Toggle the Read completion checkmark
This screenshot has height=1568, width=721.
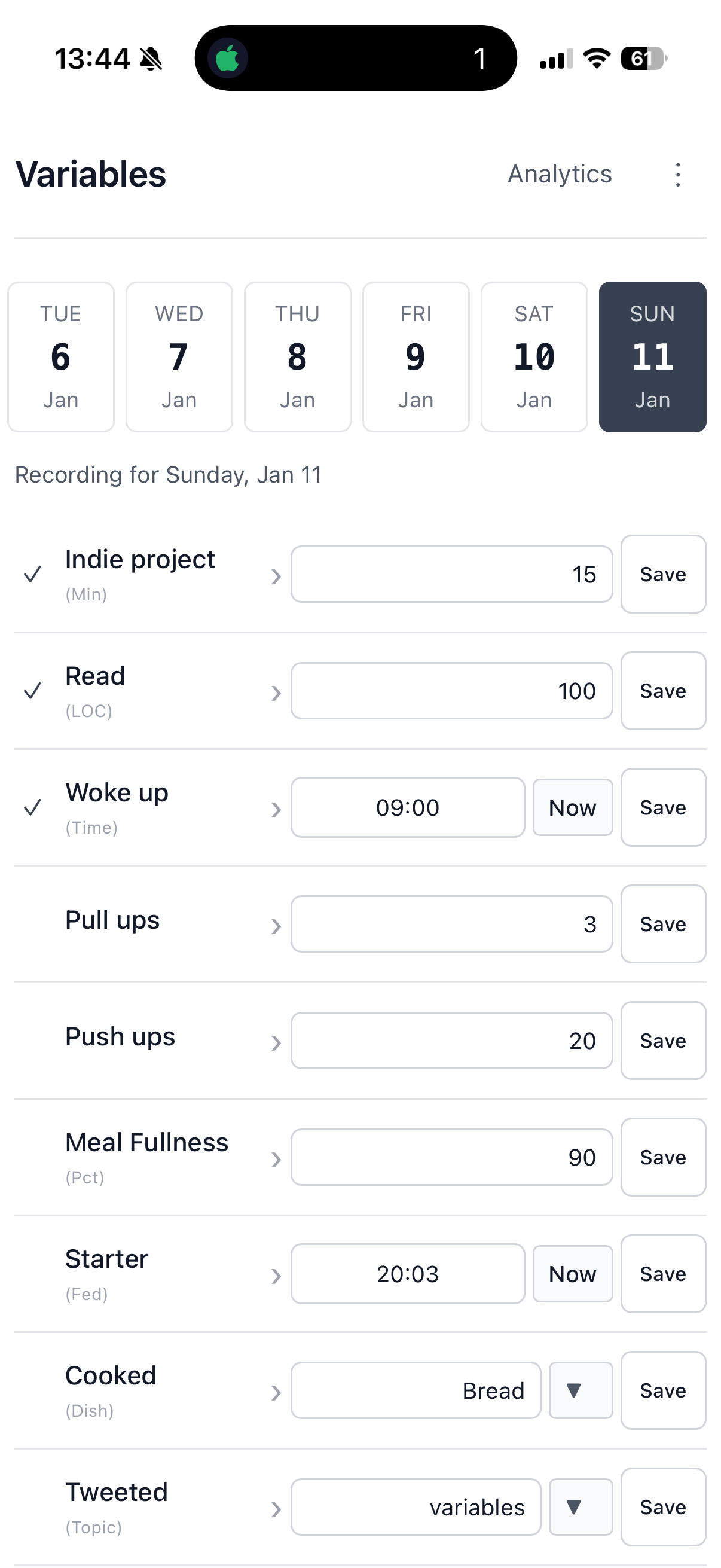tap(32, 691)
